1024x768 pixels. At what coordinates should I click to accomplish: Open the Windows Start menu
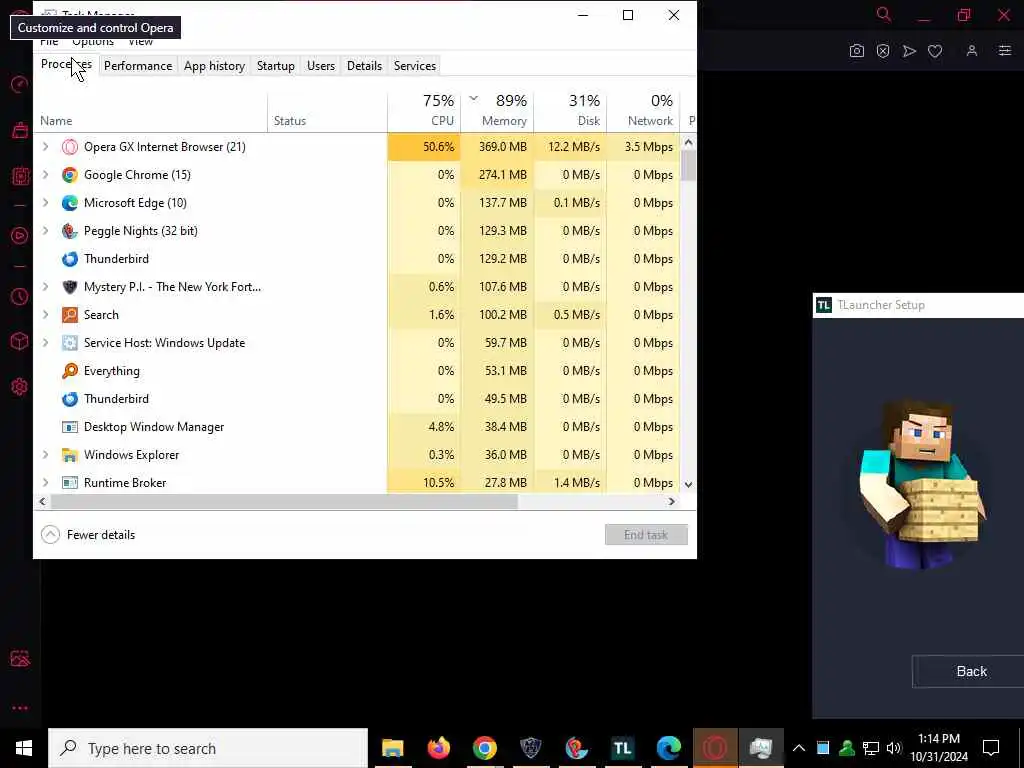pos(24,748)
